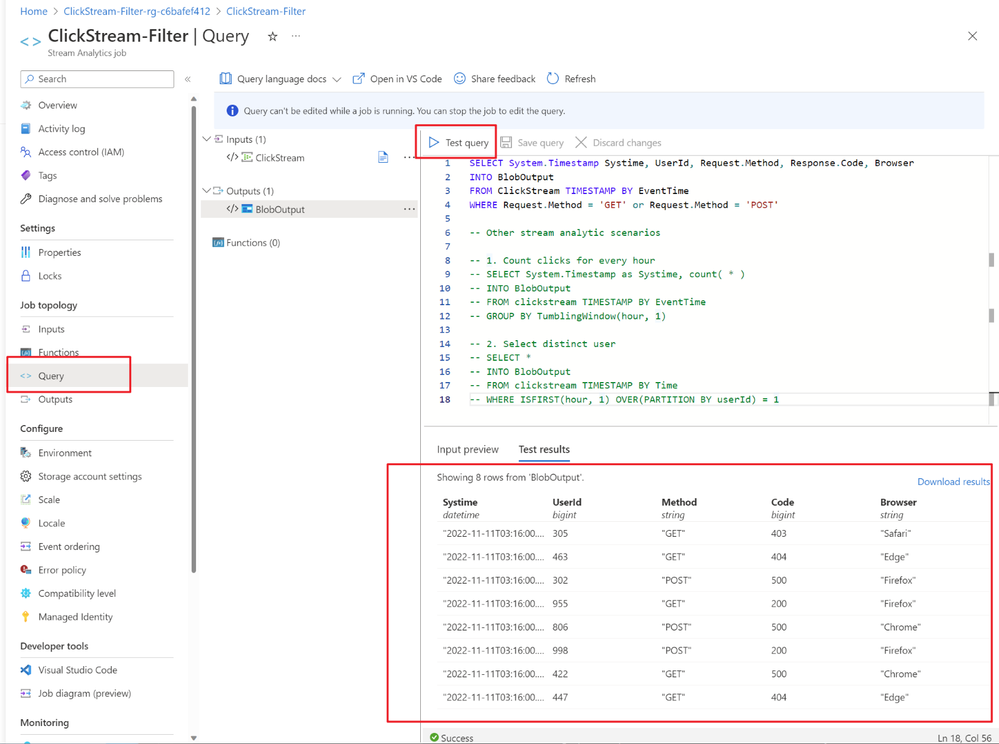This screenshot has height=744, width=999.
Task: Click the Locale globe icon
Action: pos(25,523)
